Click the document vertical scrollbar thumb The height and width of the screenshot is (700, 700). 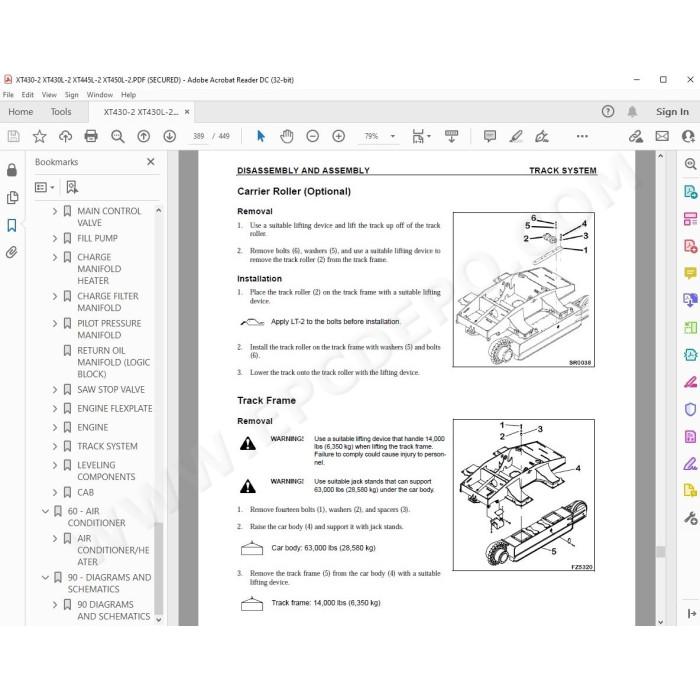[660, 552]
